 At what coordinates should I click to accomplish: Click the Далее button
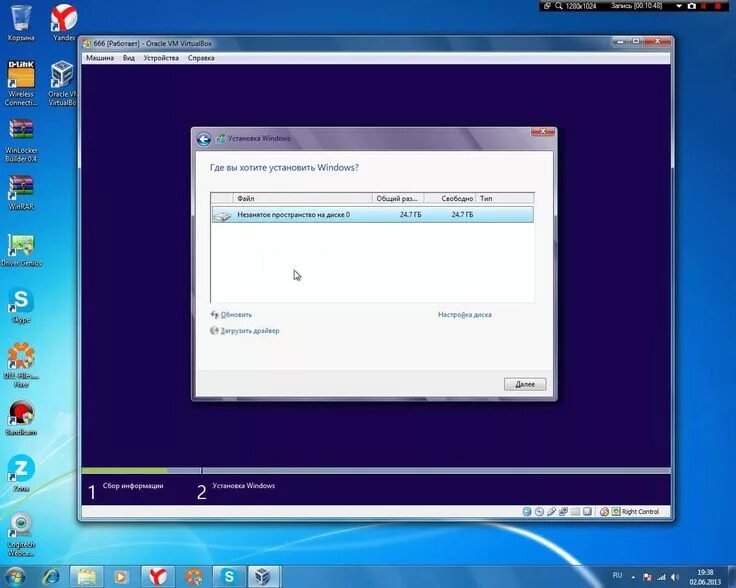[525, 384]
